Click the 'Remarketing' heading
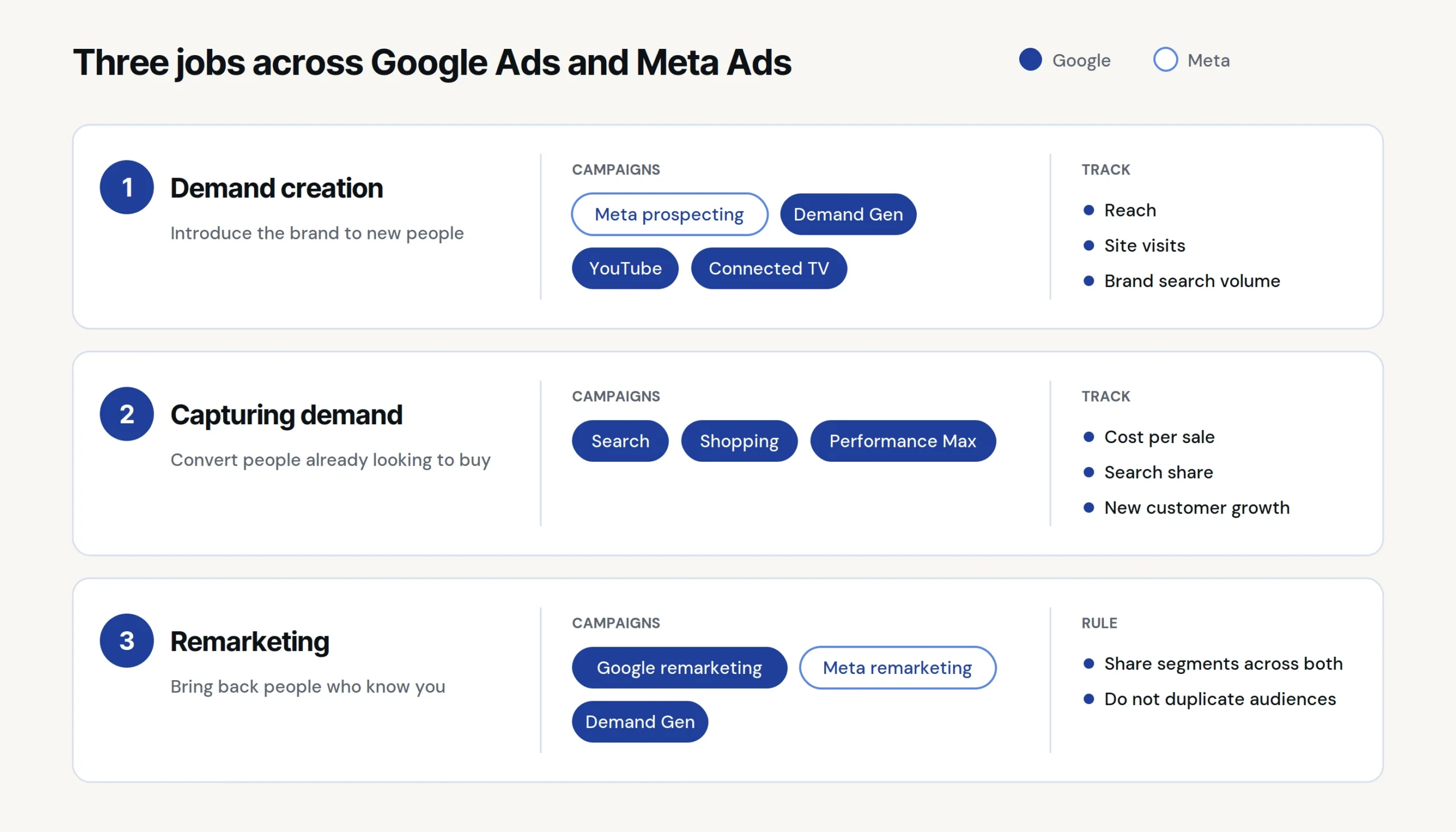This screenshot has width=1456, height=832. [250, 641]
